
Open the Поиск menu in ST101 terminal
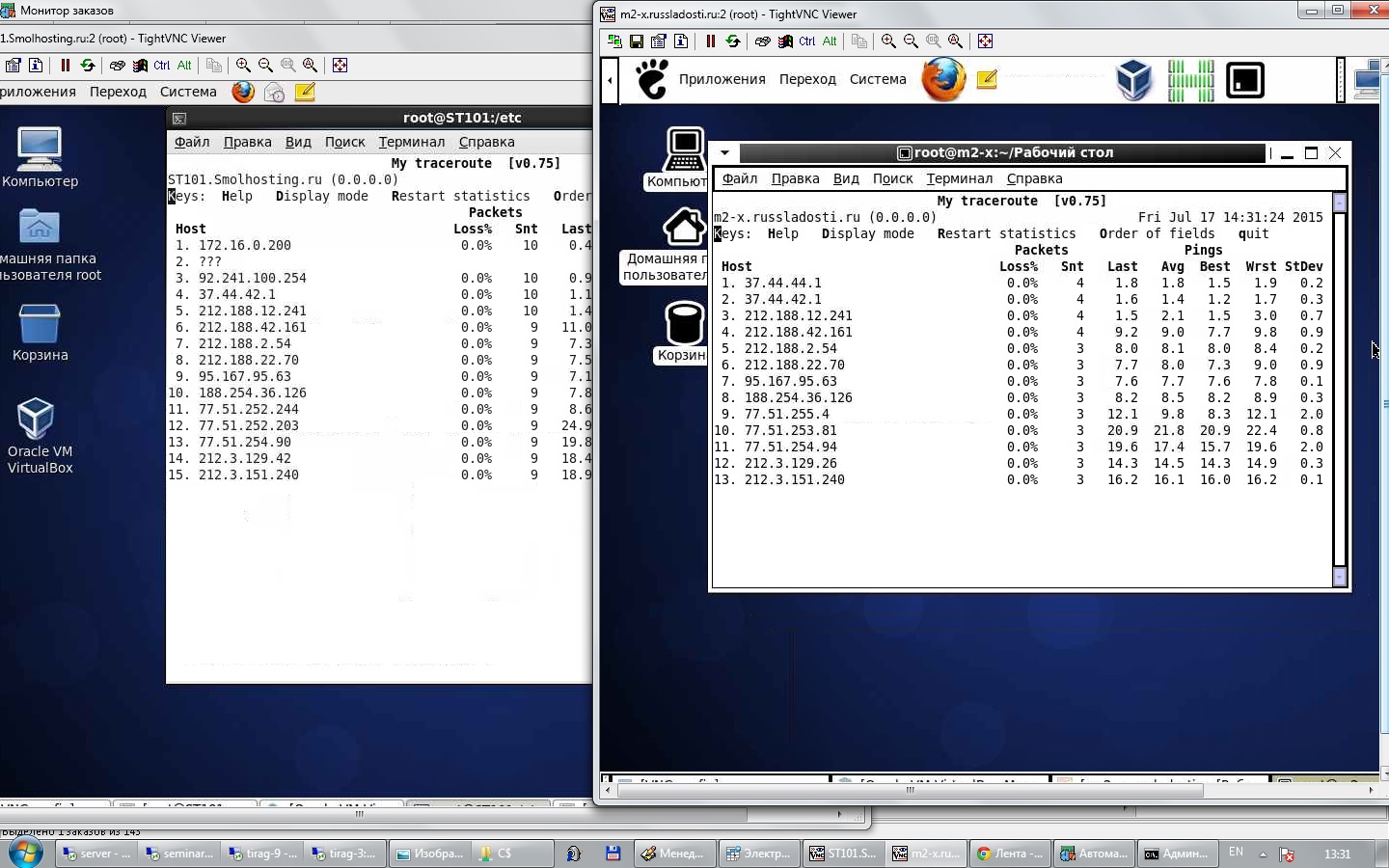[x=344, y=142]
